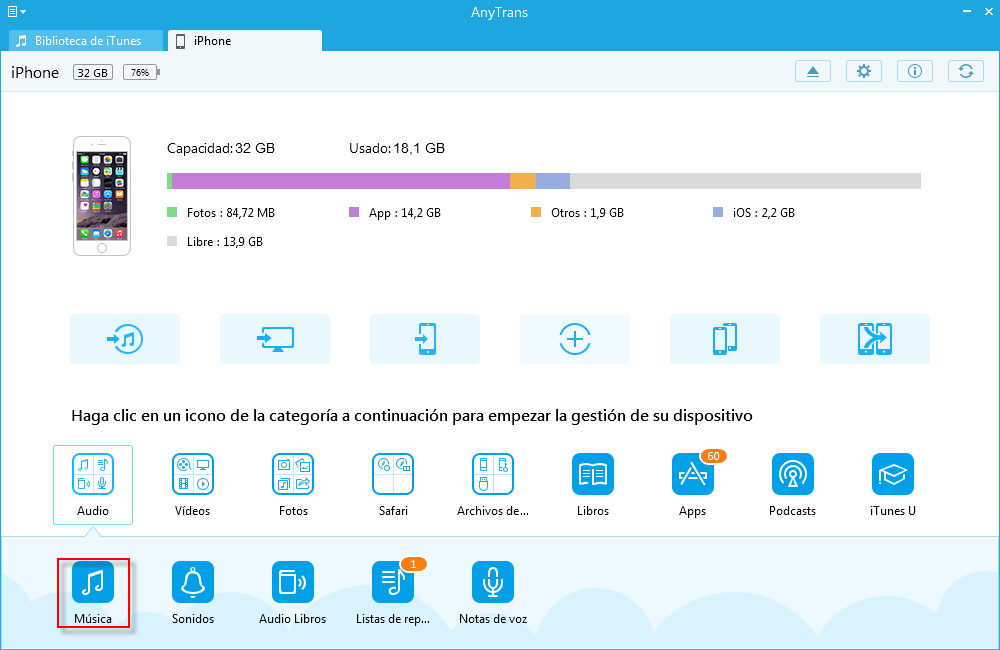Open the Podcasts category icon
Viewport: 1000px width, 650px height.
click(x=793, y=474)
